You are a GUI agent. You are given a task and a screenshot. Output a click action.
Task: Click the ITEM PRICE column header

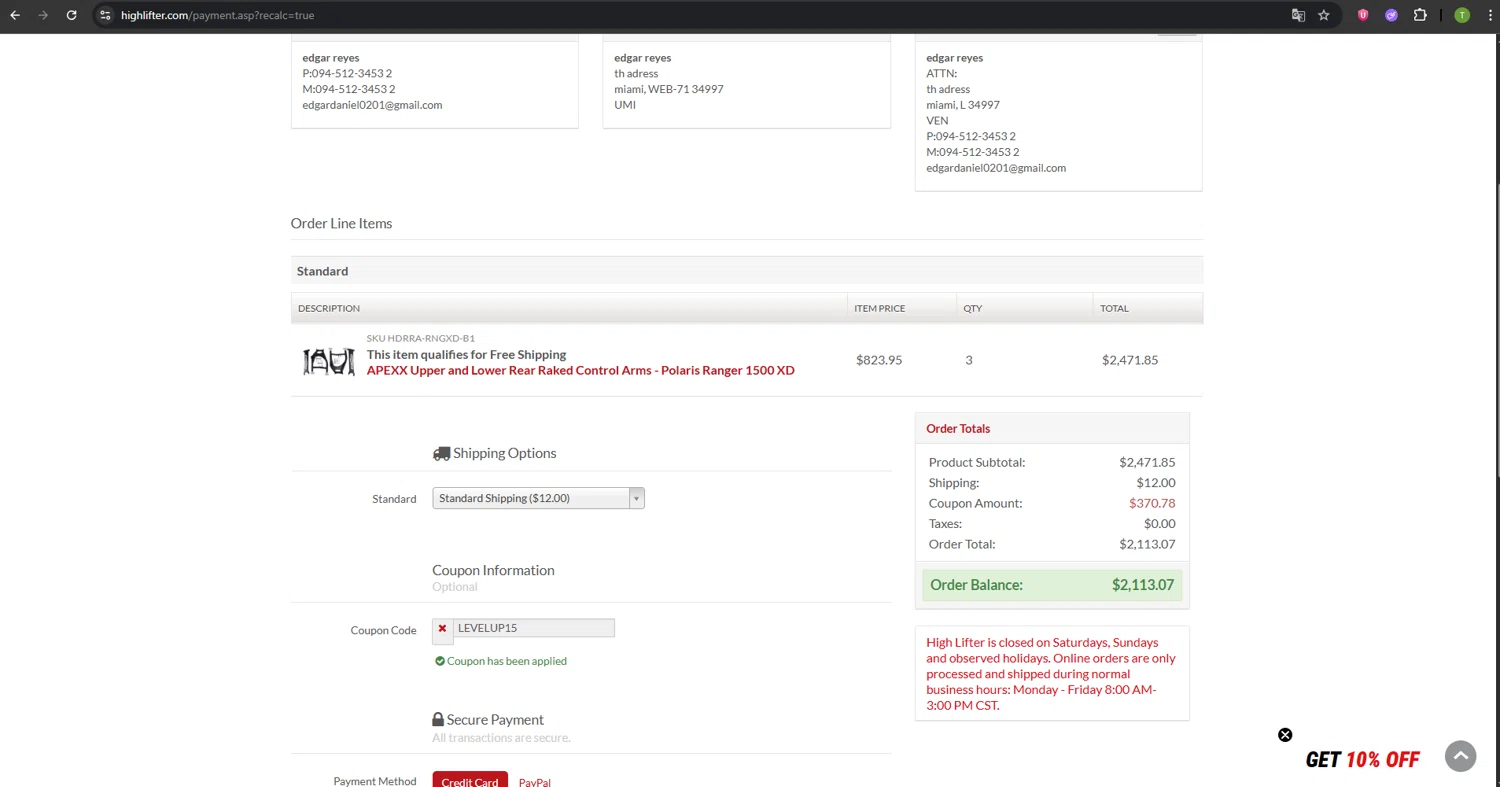pos(879,308)
